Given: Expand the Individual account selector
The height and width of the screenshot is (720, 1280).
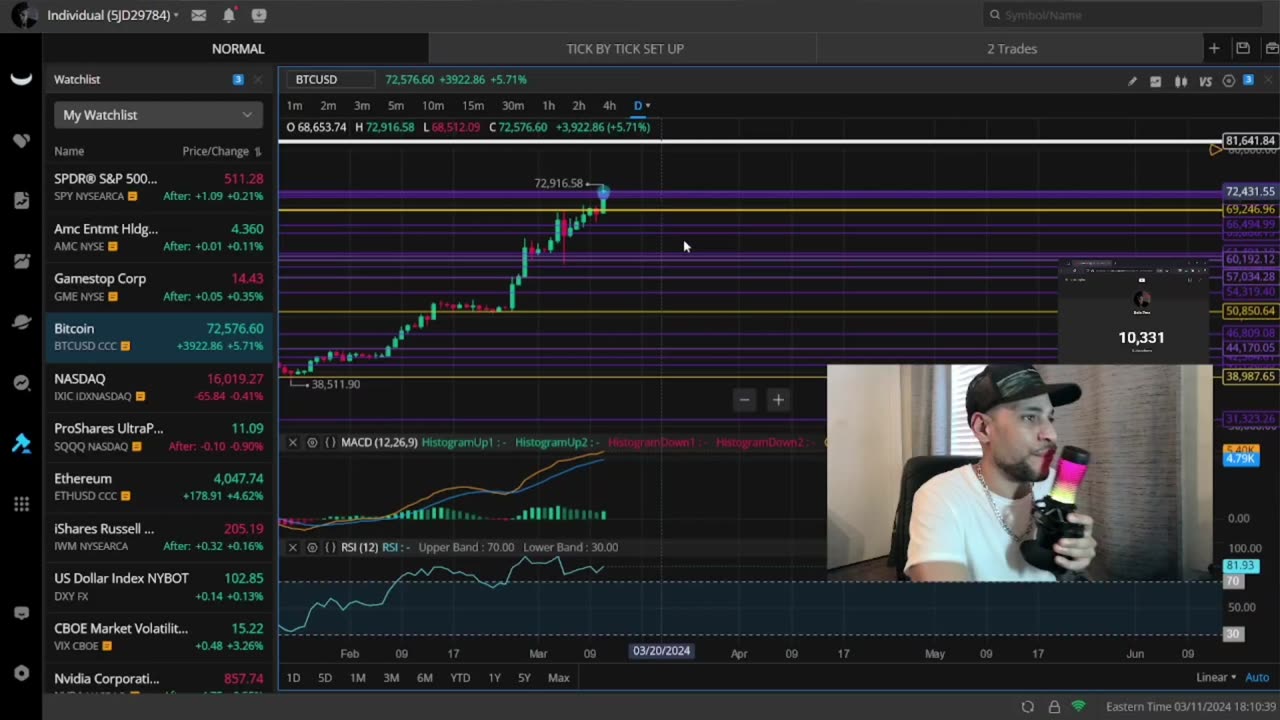Looking at the screenshot, I should click(x=113, y=15).
